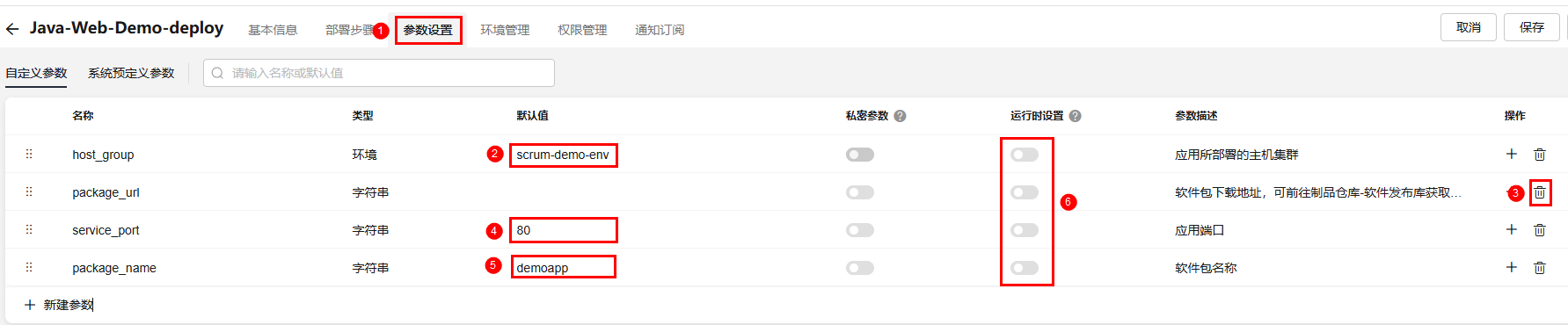Click 新建参数 to add a parameter

59,305
